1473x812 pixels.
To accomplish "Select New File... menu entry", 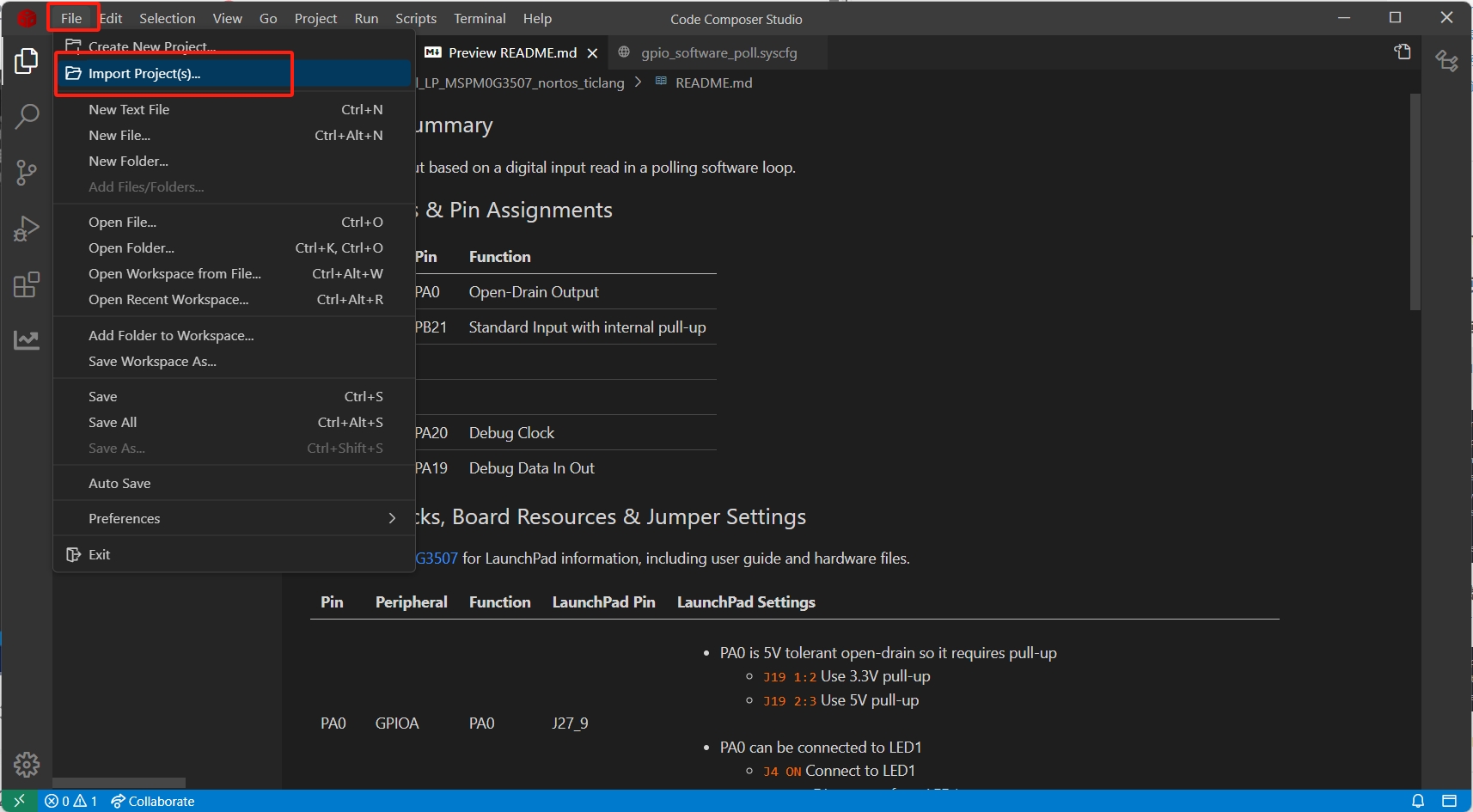I will pyautogui.click(x=234, y=135).
